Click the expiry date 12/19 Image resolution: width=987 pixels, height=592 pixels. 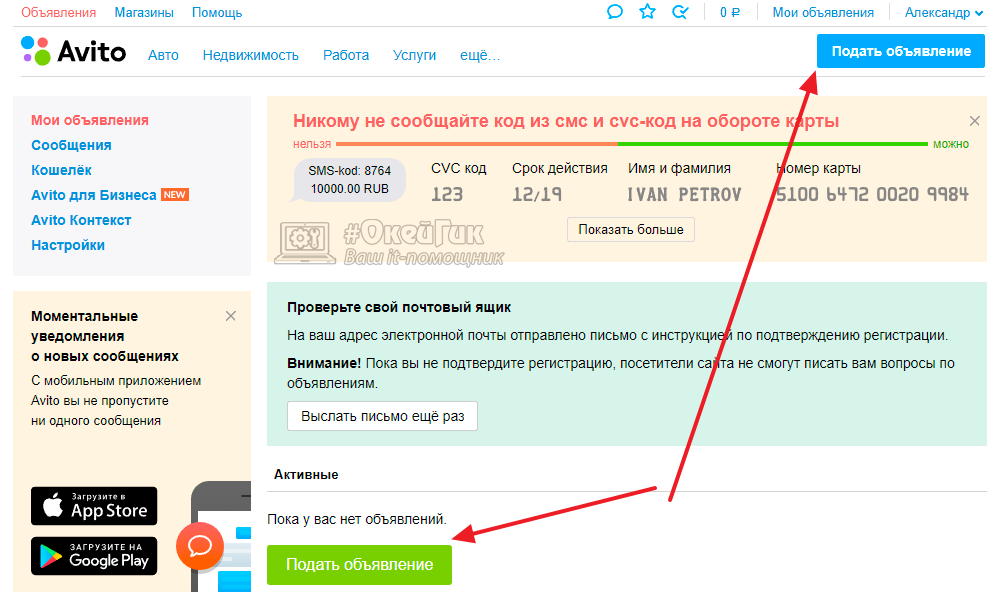point(537,195)
